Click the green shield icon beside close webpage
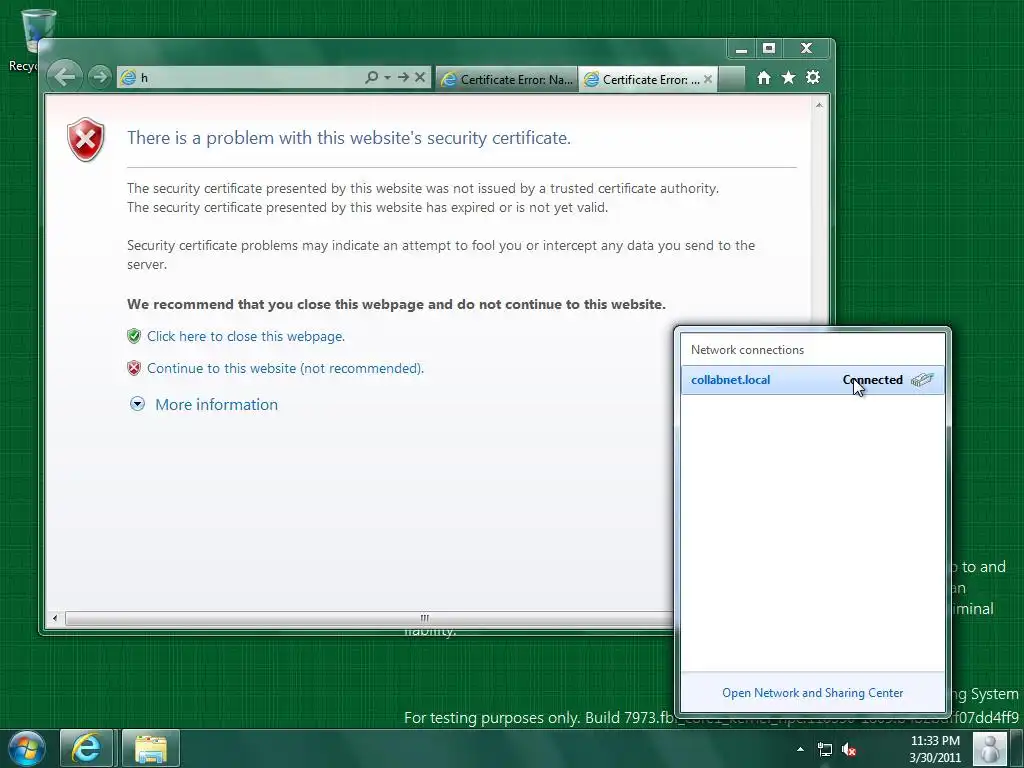The width and height of the screenshot is (1024, 768). (x=134, y=336)
